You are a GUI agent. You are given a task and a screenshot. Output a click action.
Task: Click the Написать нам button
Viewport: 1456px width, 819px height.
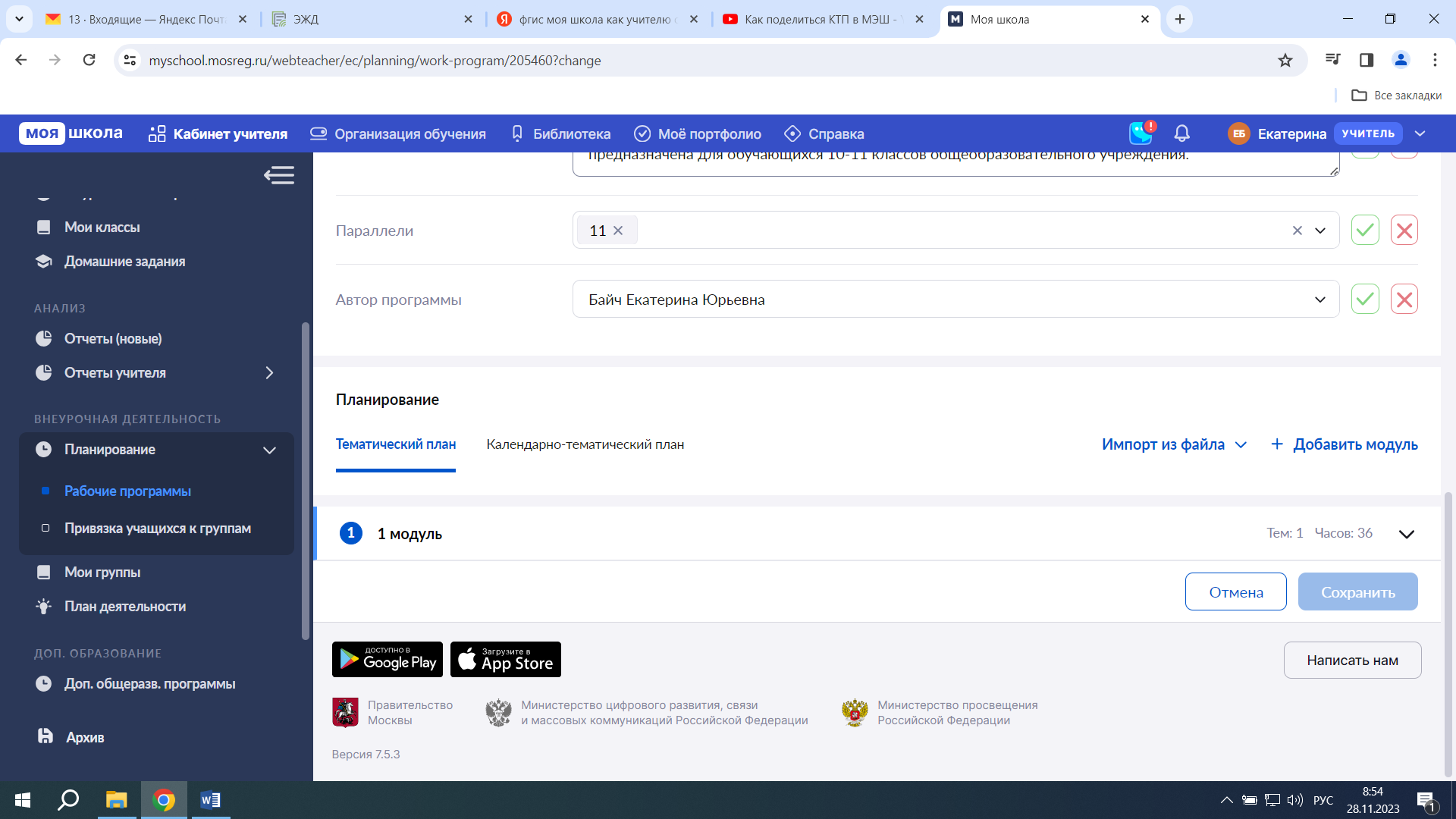(1352, 660)
